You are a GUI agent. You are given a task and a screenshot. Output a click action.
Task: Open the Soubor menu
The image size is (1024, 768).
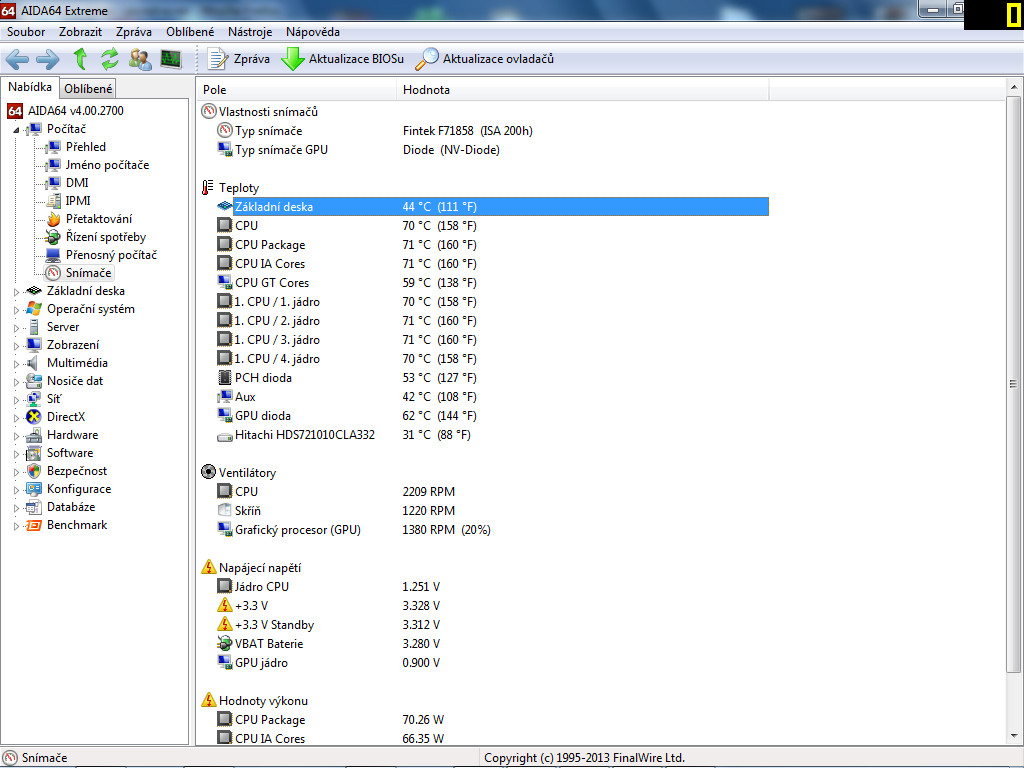click(26, 31)
